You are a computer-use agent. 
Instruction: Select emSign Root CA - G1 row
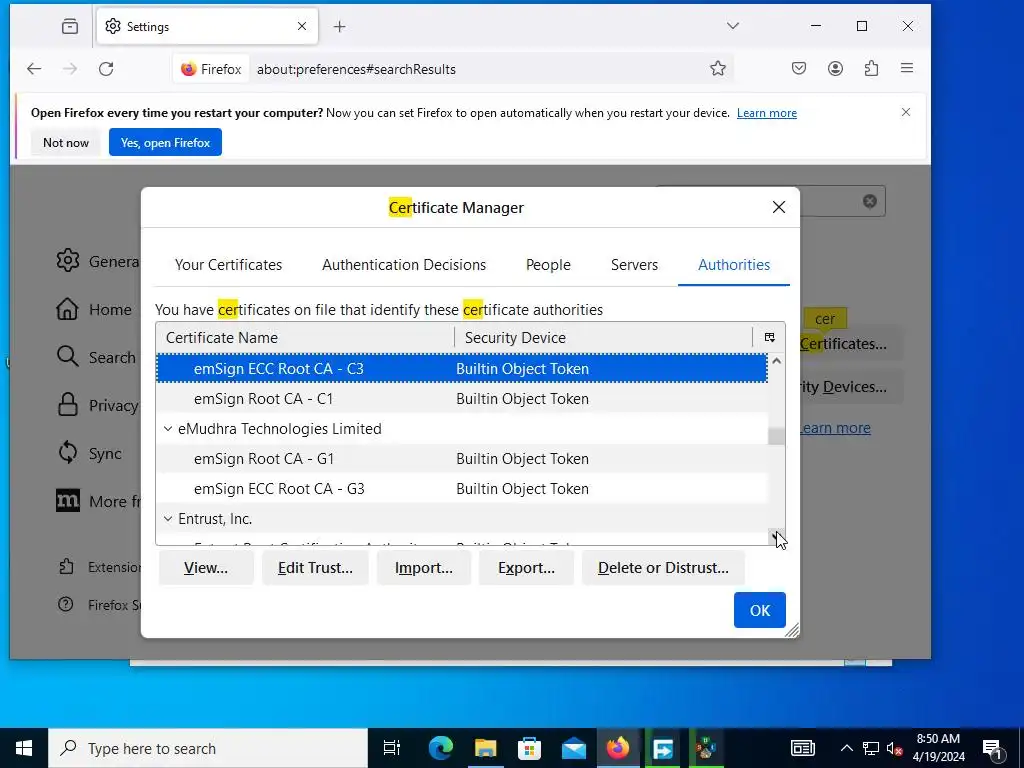tap(462, 458)
